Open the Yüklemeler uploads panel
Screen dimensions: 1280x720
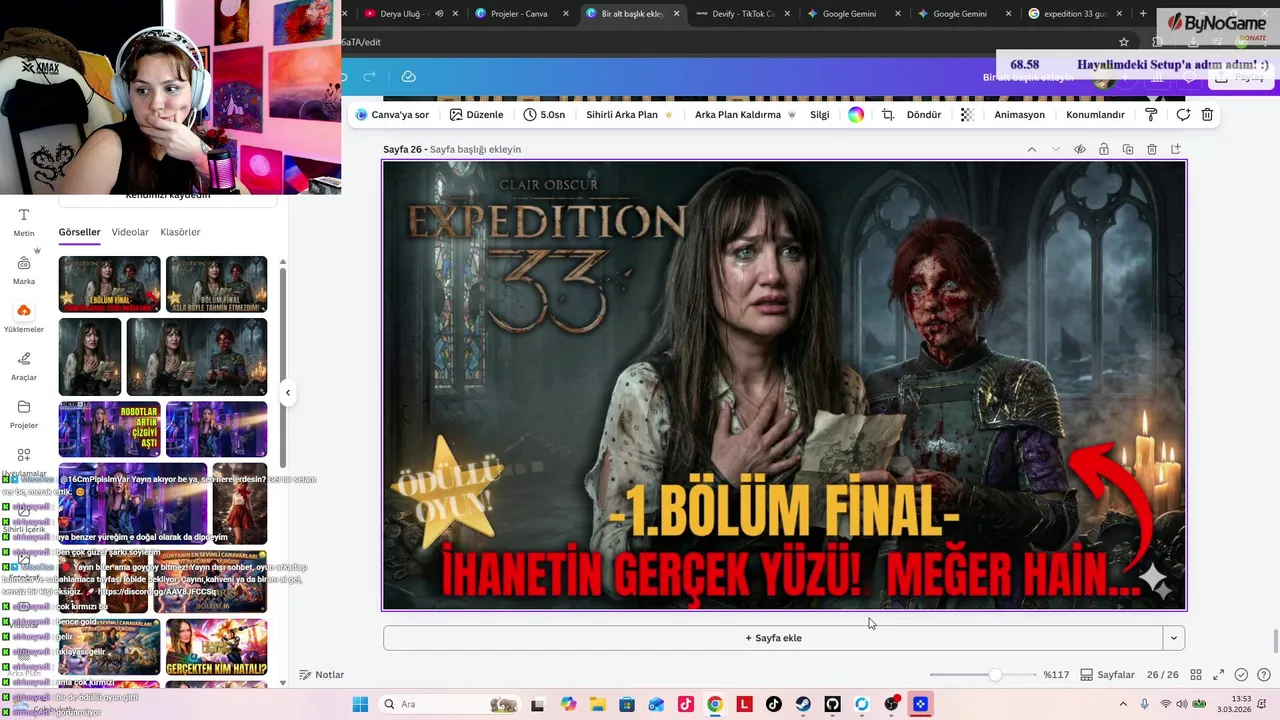(x=24, y=318)
